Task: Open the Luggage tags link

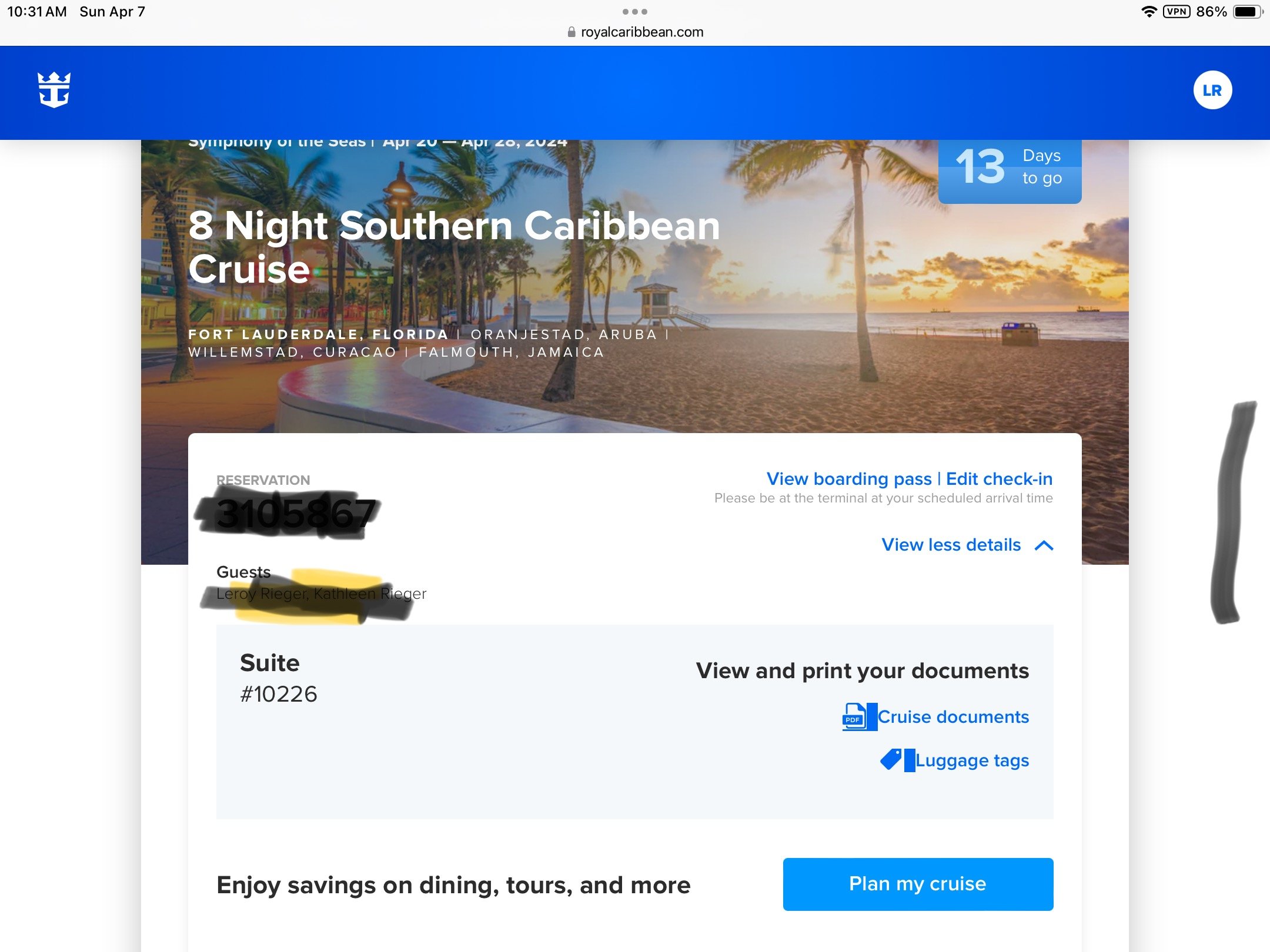Action: tap(972, 760)
